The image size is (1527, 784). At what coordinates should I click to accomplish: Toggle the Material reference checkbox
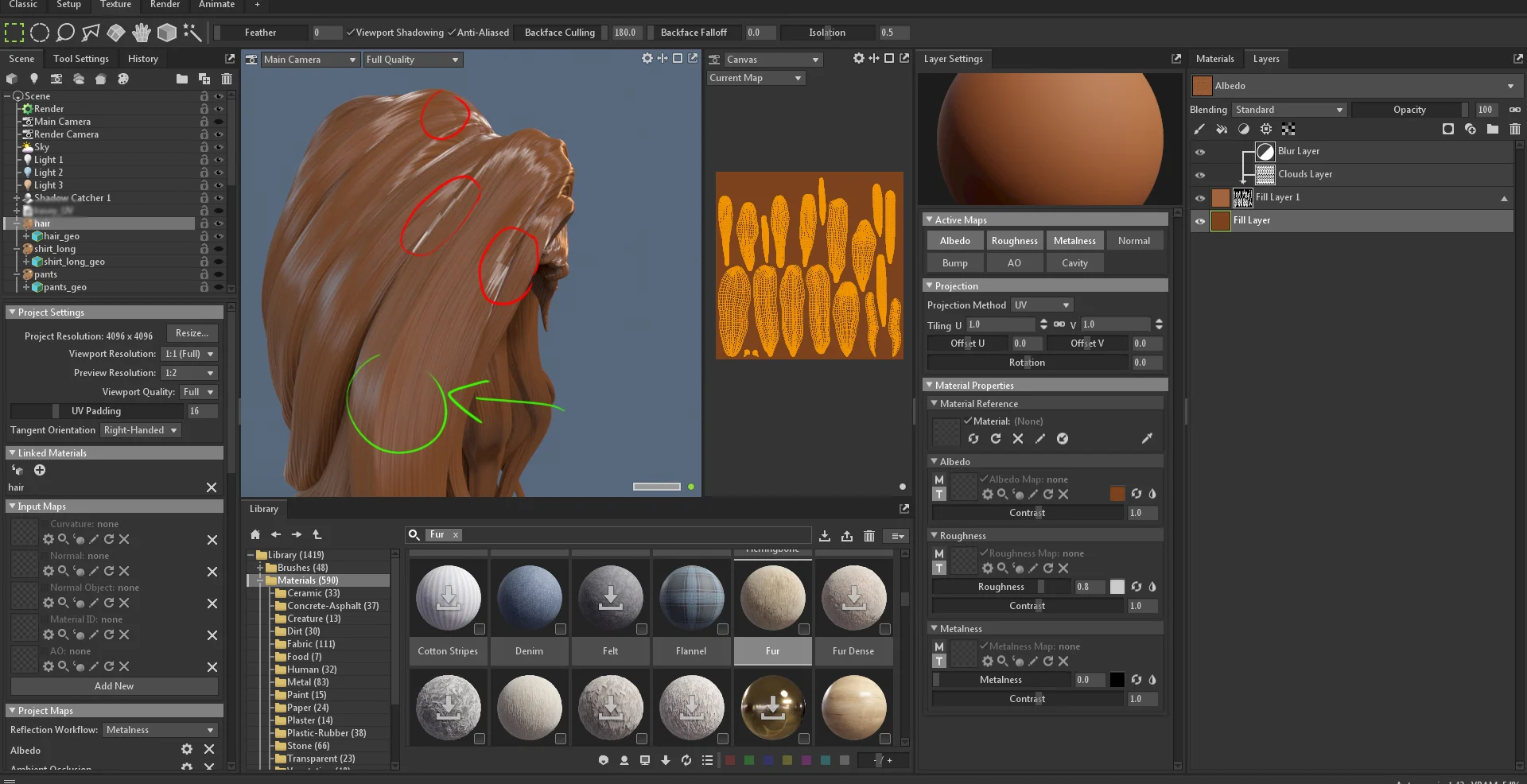point(968,421)
